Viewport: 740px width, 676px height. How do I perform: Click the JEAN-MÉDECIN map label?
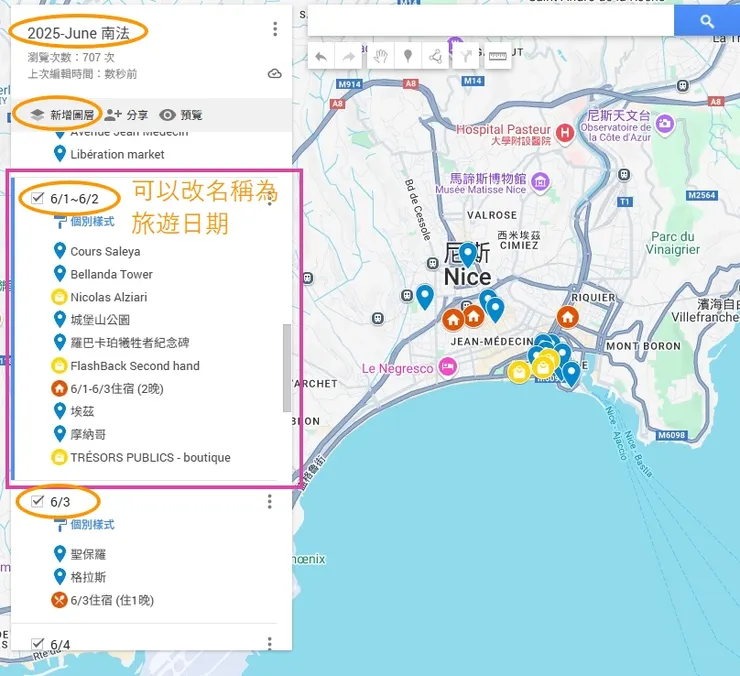[492, 341]
